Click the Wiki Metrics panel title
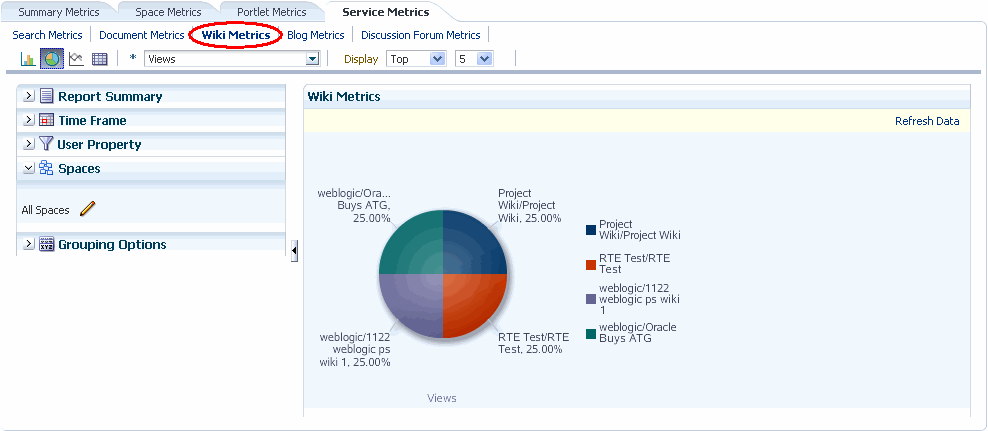The height and width of the screenshot is (431, 988). coord(344,96)
